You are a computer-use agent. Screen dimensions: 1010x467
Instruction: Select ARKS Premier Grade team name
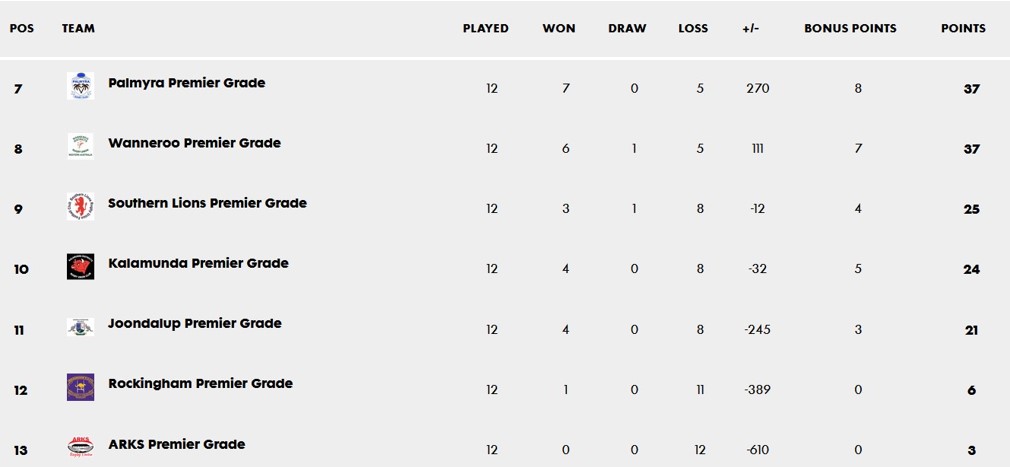176,444
